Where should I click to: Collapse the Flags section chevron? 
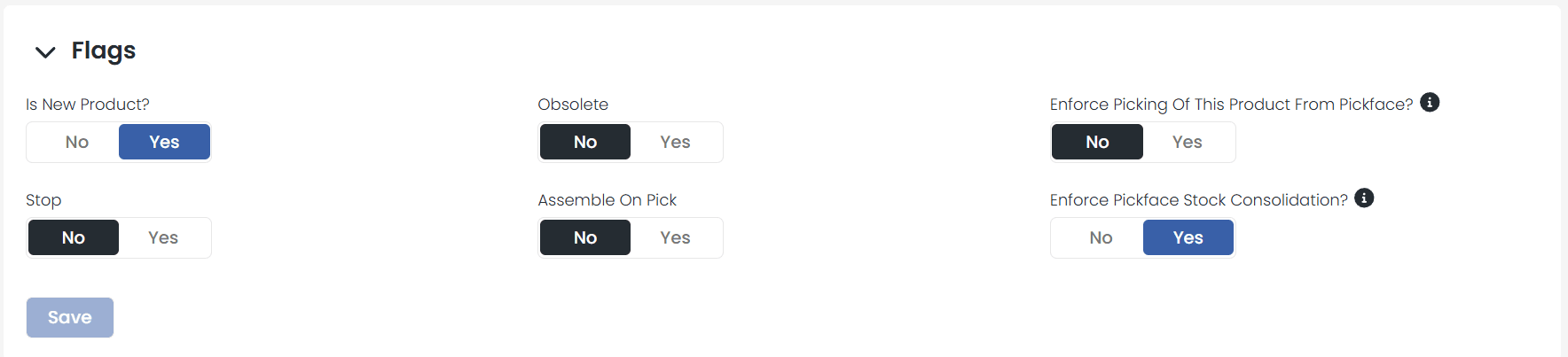pos(45,52)
